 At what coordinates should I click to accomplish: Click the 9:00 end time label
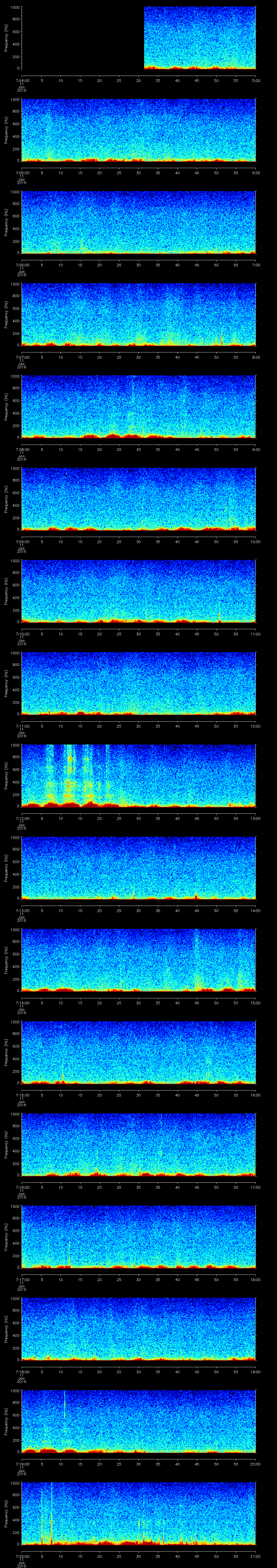[256, 449]
